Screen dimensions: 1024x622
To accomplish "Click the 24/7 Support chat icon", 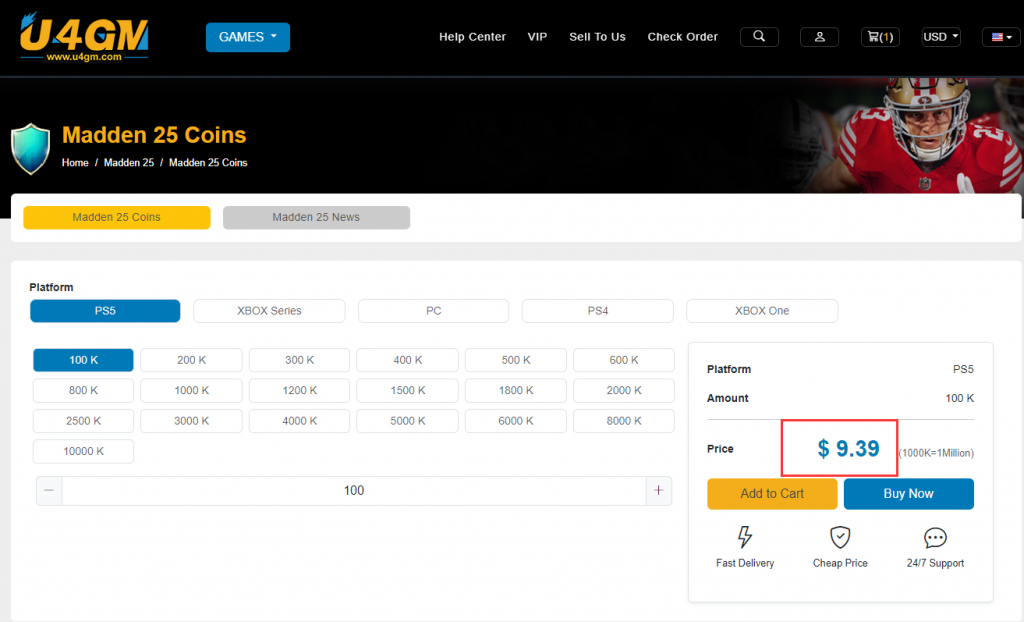I will coord(935,538).
